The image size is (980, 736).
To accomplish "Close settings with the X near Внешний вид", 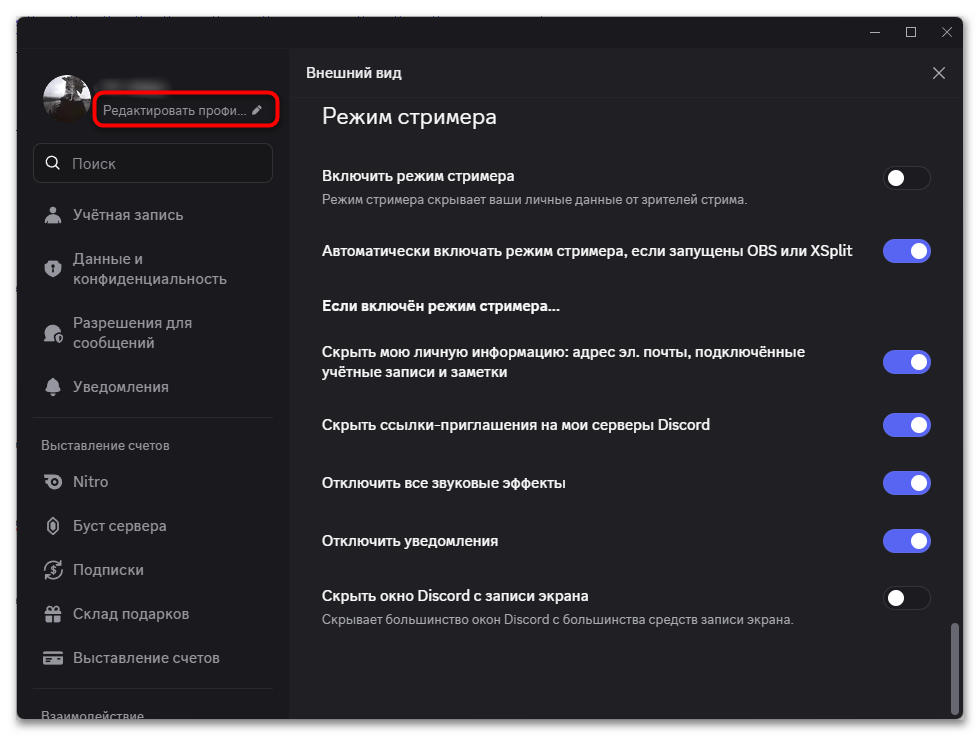I will click(x=939, y=73).
